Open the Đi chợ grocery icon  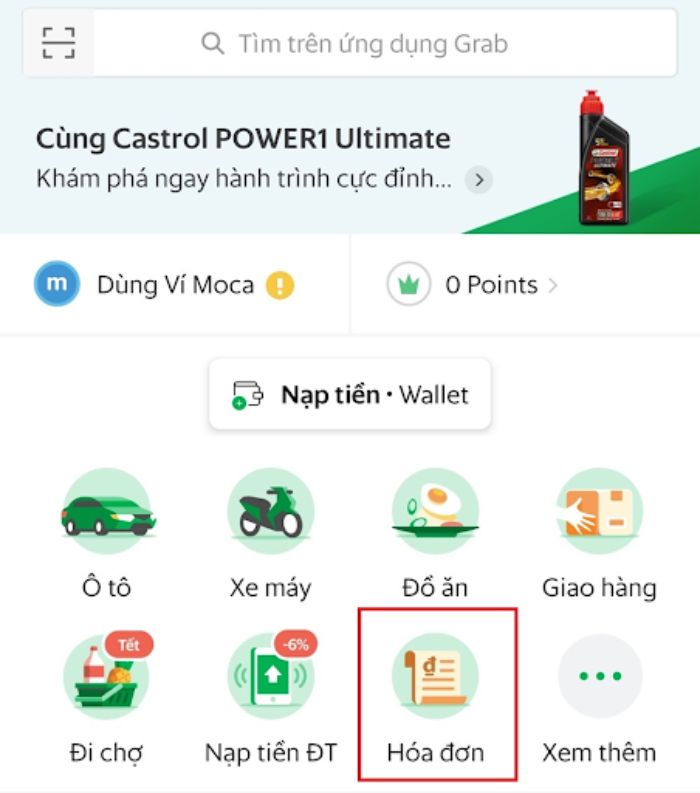107,675
